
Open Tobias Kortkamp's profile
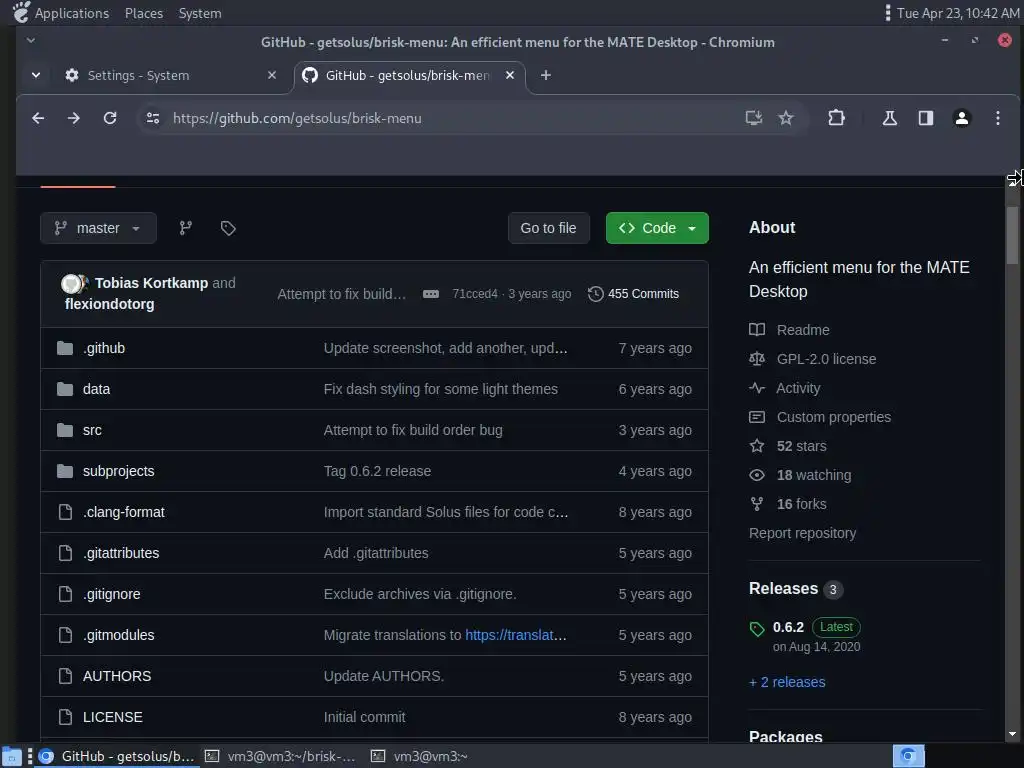(x=152, y=283)
